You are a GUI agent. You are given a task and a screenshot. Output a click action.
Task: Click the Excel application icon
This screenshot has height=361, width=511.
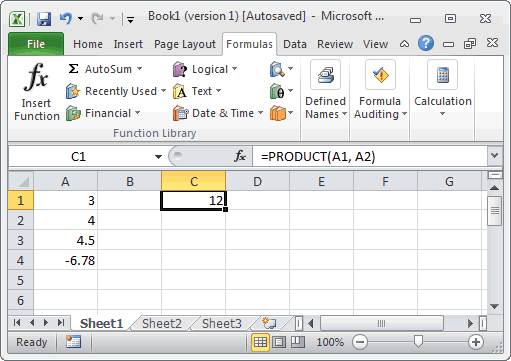point(17,19)
